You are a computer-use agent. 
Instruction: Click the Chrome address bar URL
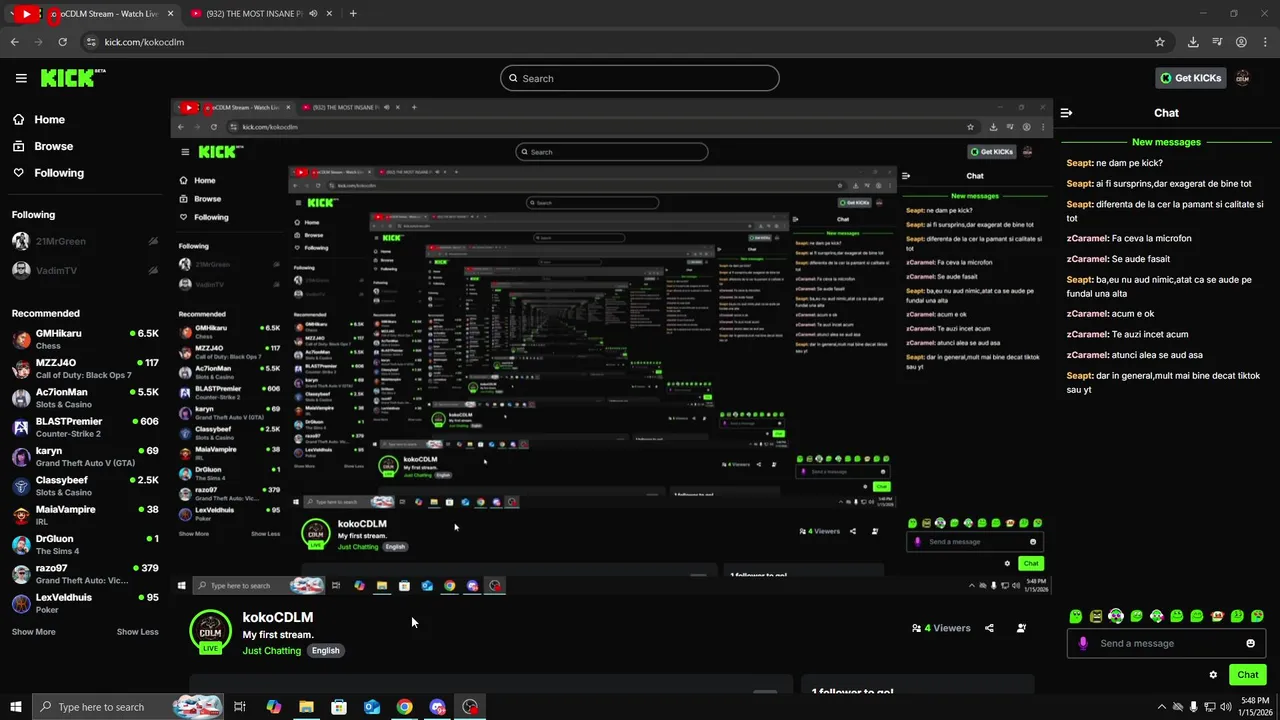[144, 42]
